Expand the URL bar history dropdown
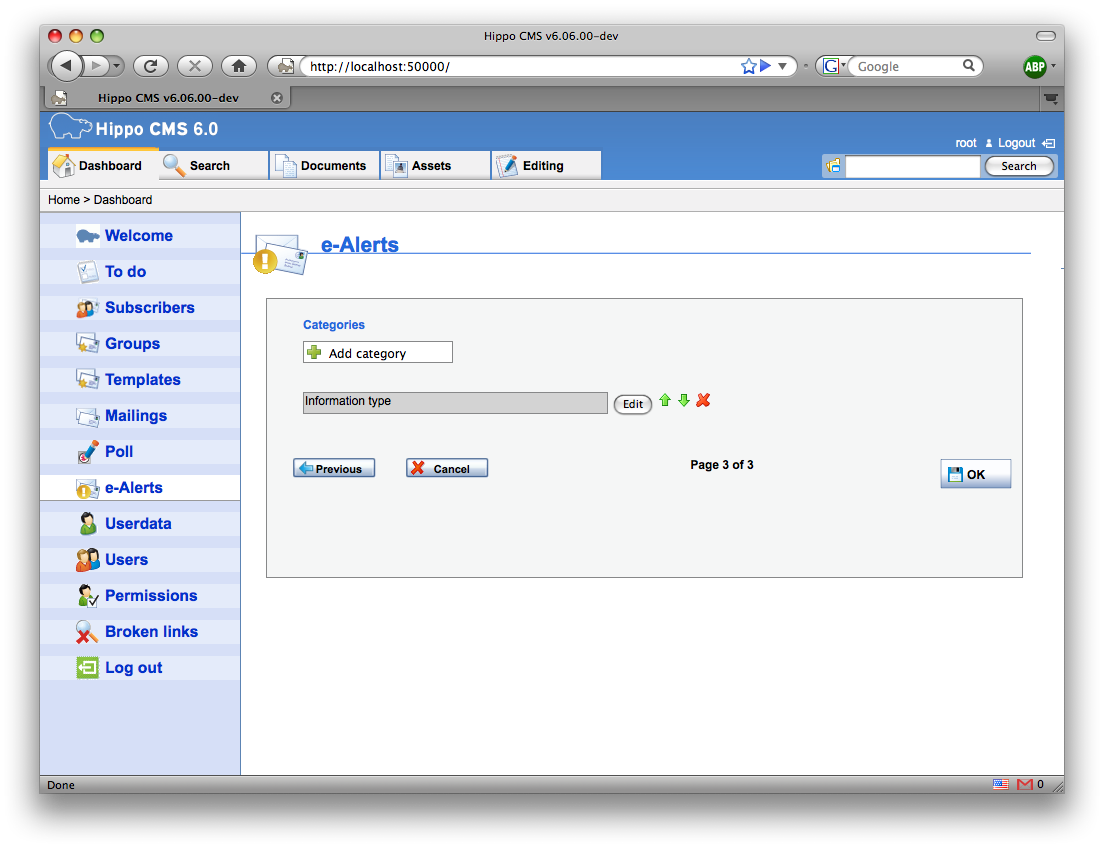 tap(783, 66)
